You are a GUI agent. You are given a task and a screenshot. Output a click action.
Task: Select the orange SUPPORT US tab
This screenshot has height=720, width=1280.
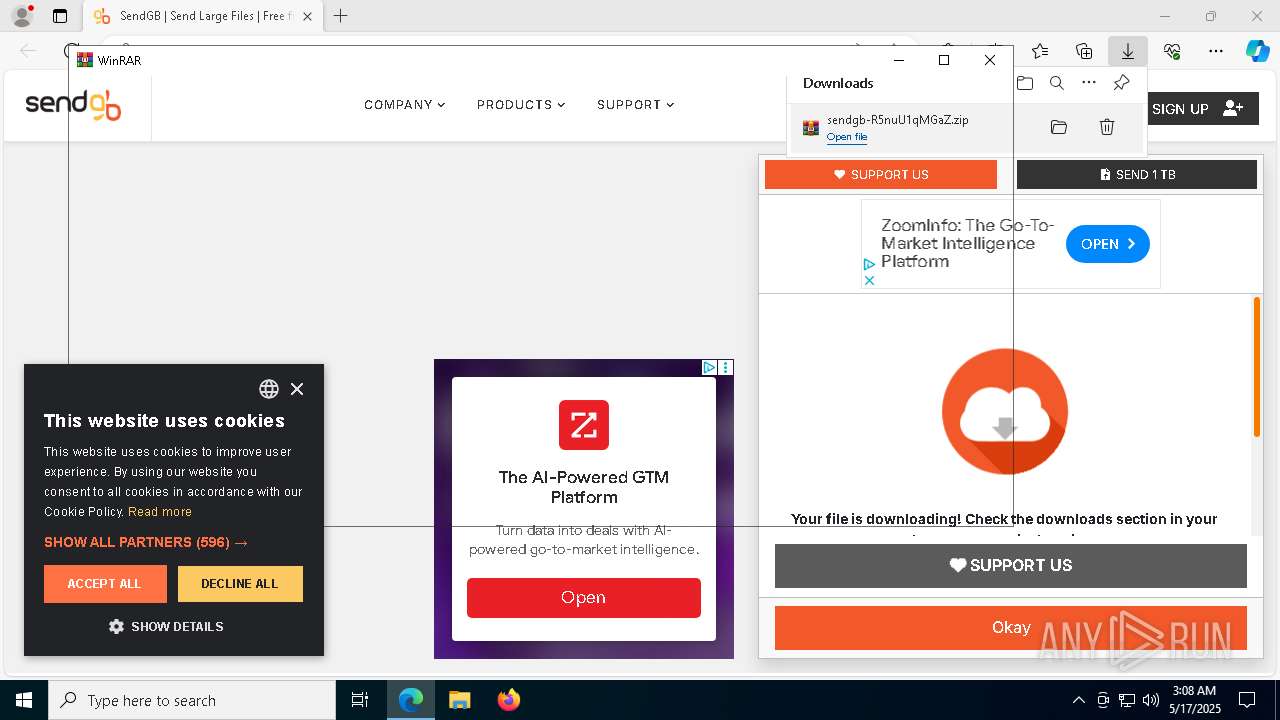coord(881,174)
